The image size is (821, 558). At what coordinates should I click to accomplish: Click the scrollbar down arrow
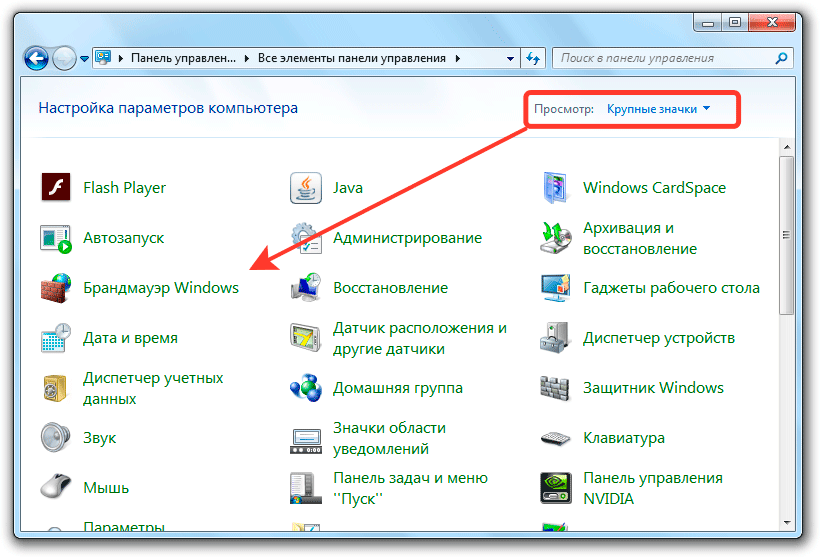coord(786,522)
